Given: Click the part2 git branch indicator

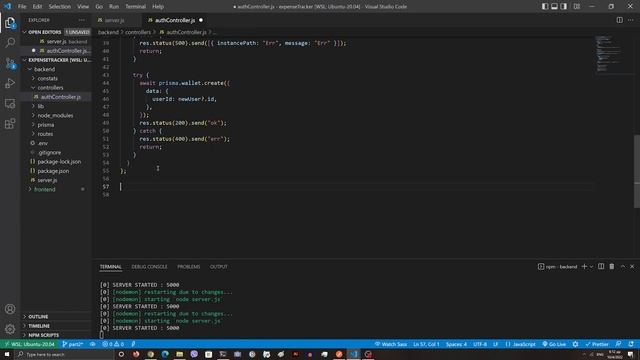Looking at the screenshot, I should 73,344.
